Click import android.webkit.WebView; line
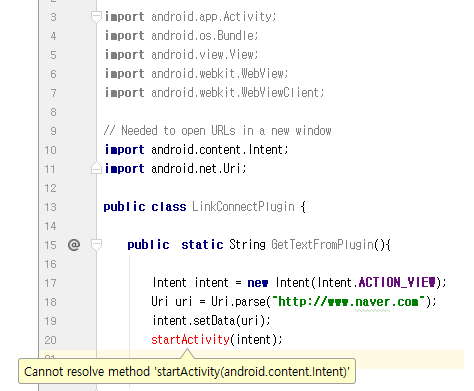The height and width of the screenshot is (391, 474). click(196, 74)
